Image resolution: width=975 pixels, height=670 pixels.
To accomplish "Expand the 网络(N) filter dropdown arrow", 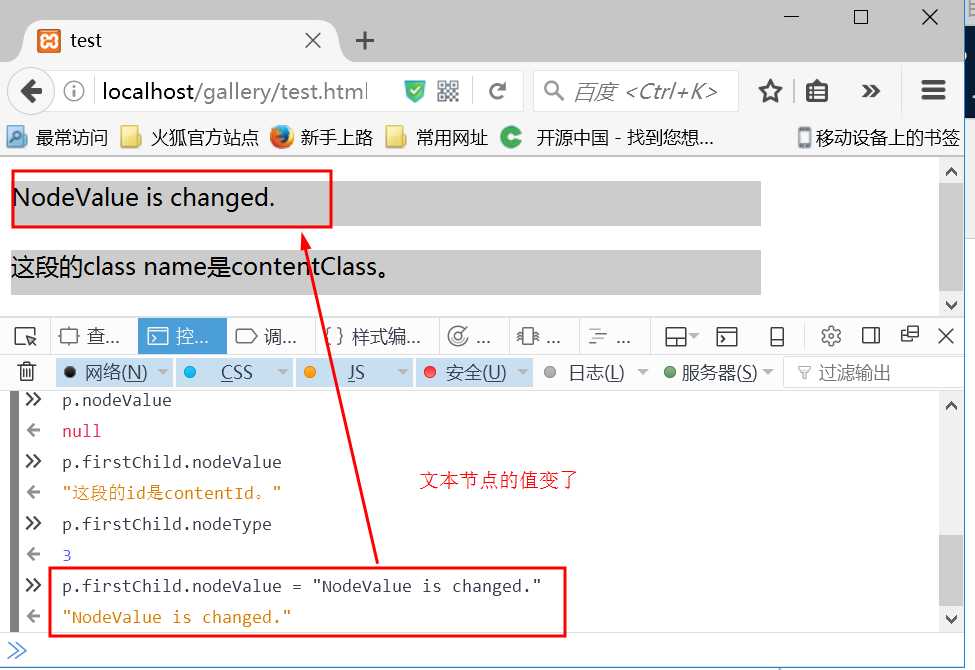I will pyautogui.click(x=163, y=372).
